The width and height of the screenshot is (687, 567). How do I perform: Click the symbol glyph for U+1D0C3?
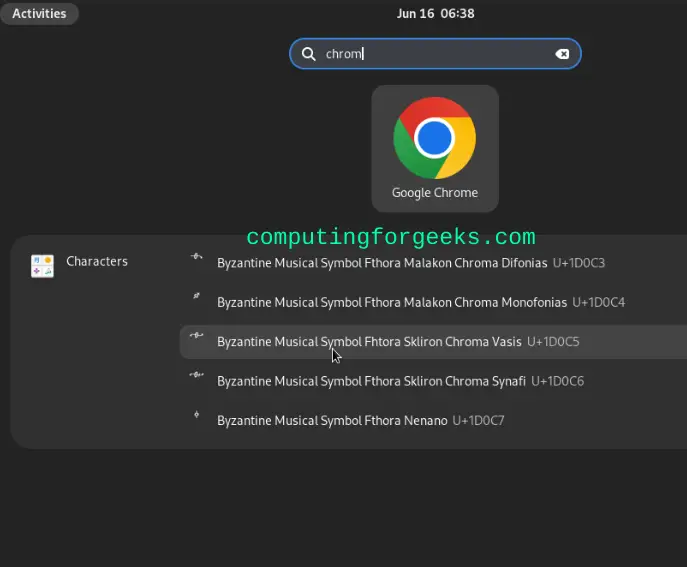click(196, 256)
